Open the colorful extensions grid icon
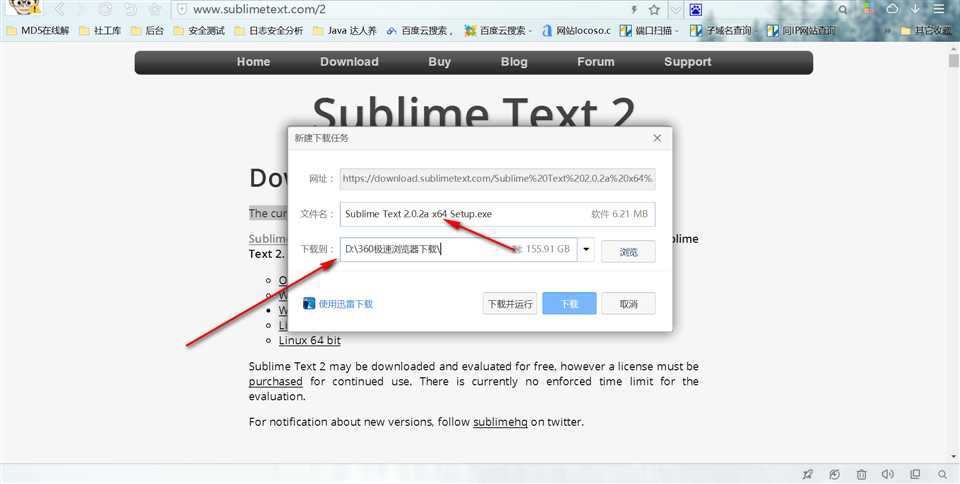 (868, 9)
